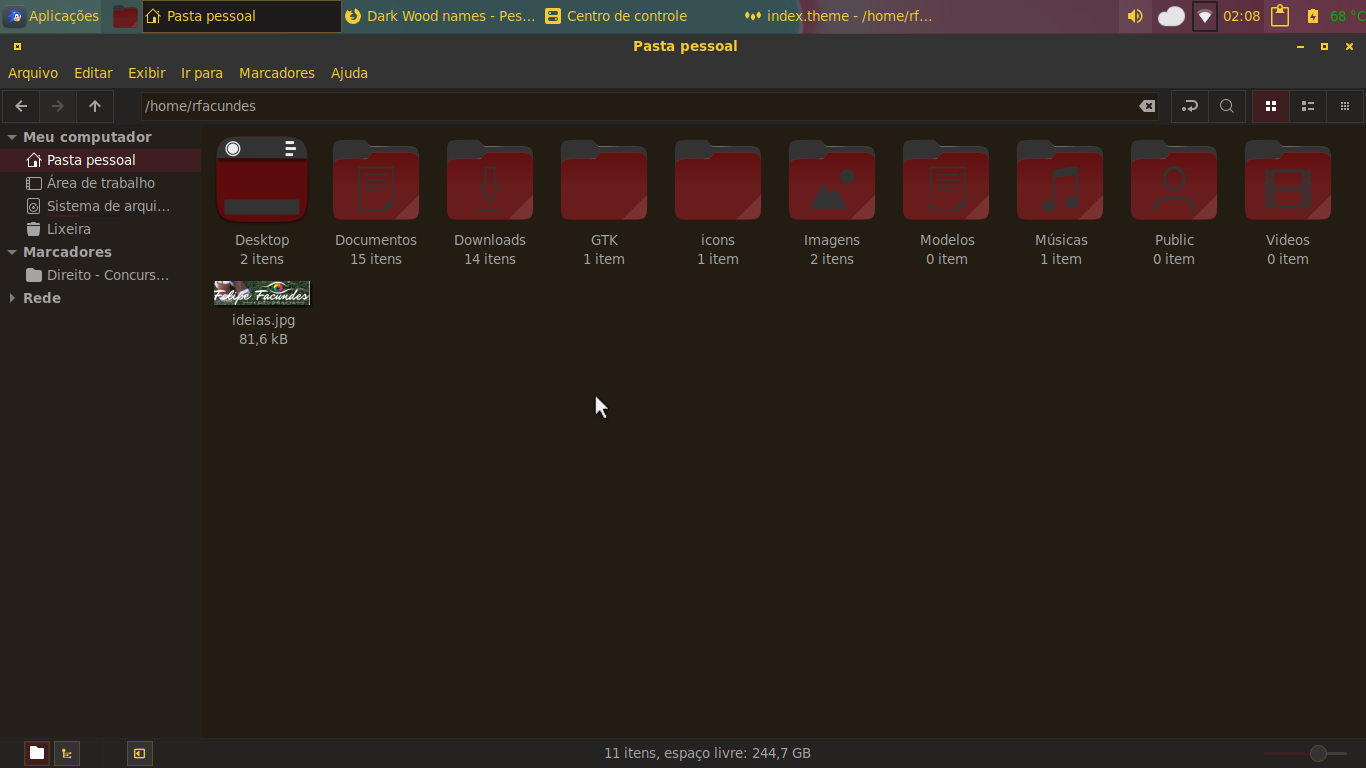Expand the Rede section
This screenshot has height=768, width=1366.
click(12, 298)
